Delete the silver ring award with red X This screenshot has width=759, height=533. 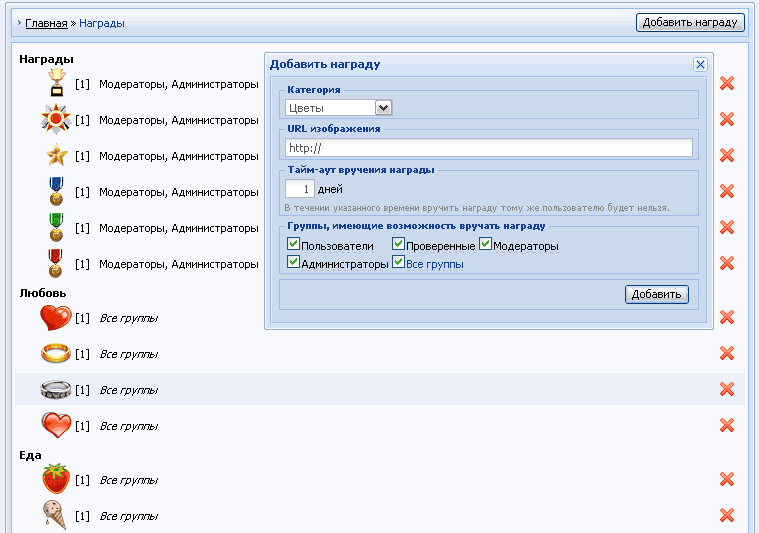[727, 390]
